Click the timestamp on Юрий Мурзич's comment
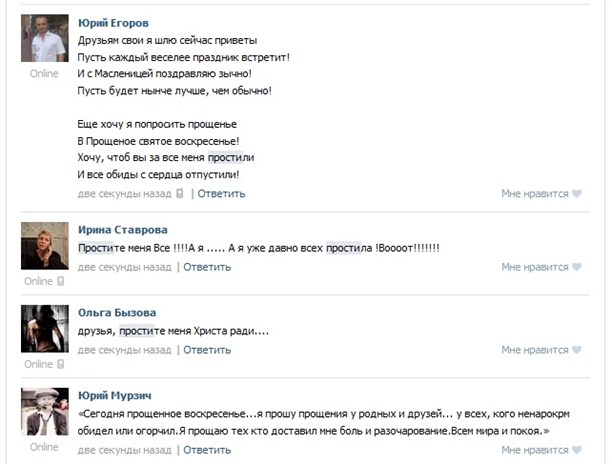 pyautogui.click(x=124, y=450)
